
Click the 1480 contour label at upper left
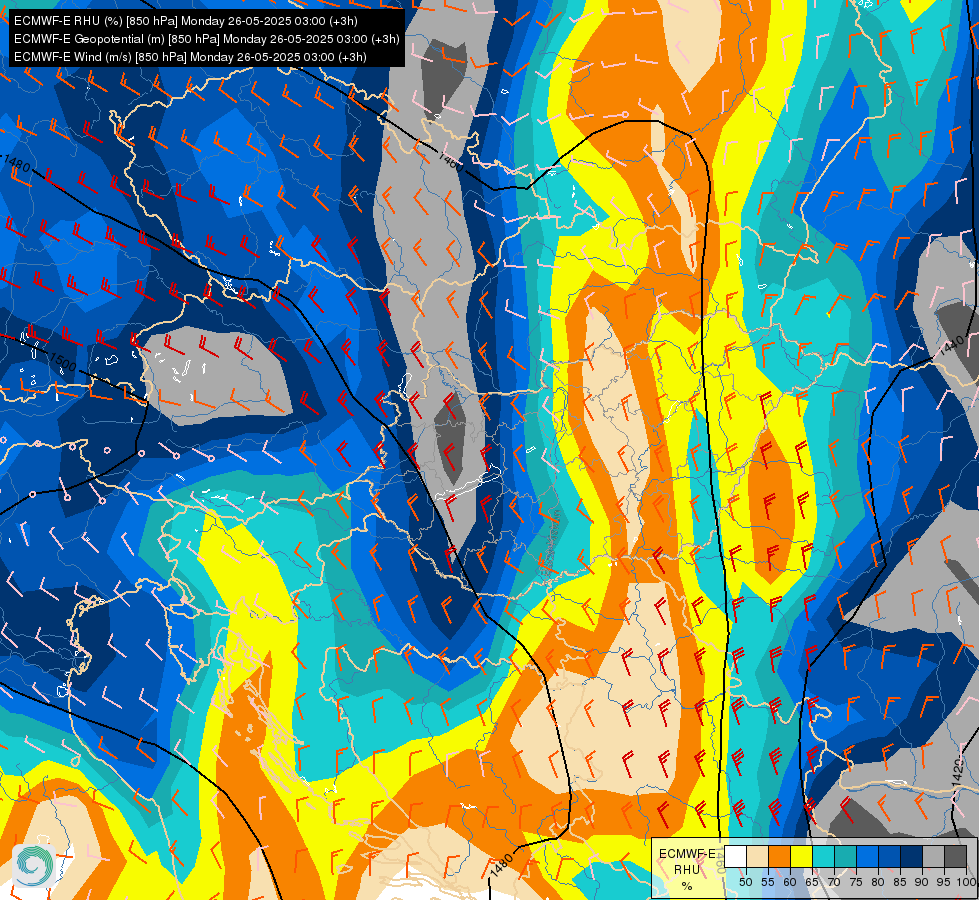tap(17, 163)
